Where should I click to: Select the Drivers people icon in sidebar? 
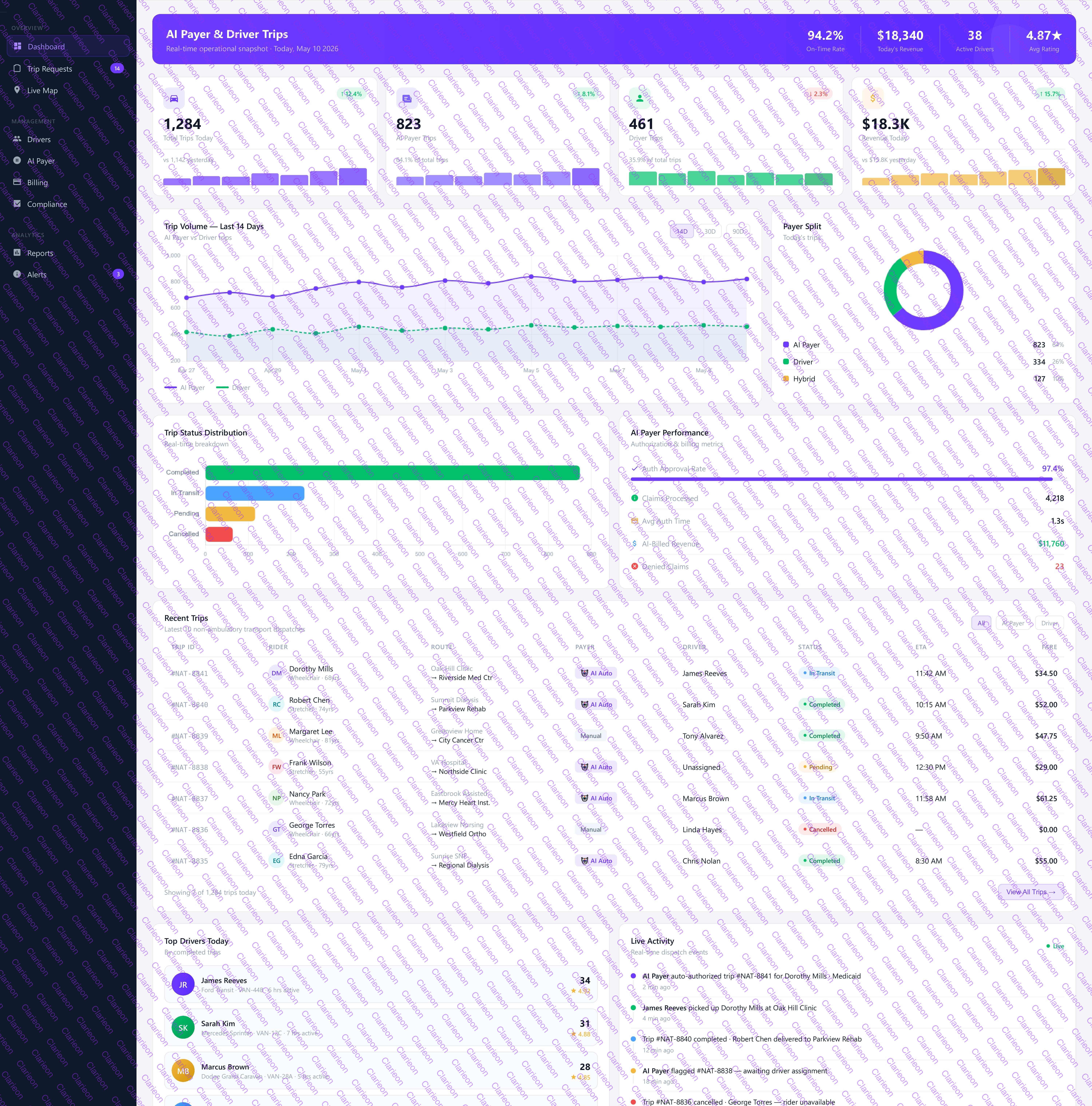tap(17, 139)
